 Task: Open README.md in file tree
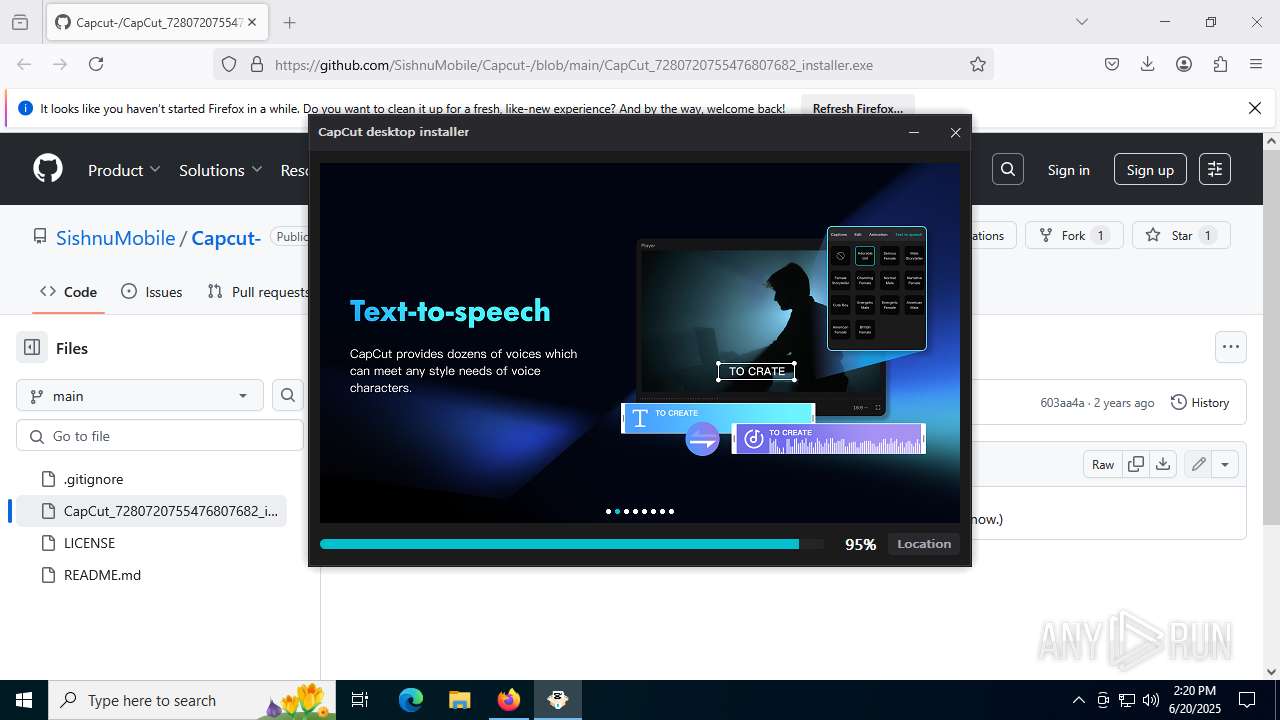(x=102, y=575)
